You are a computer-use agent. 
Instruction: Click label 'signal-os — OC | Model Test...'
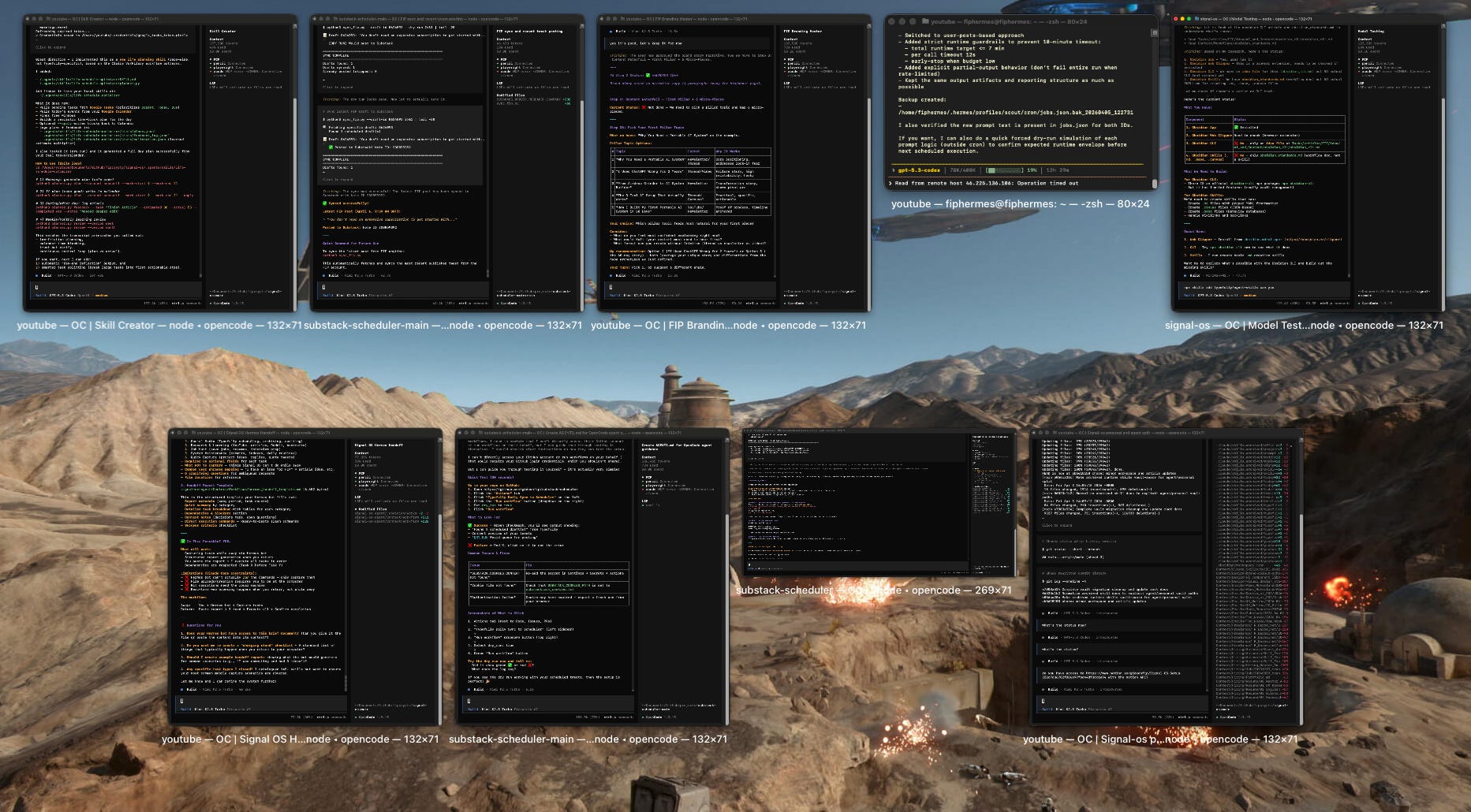tap(1304, 325)
